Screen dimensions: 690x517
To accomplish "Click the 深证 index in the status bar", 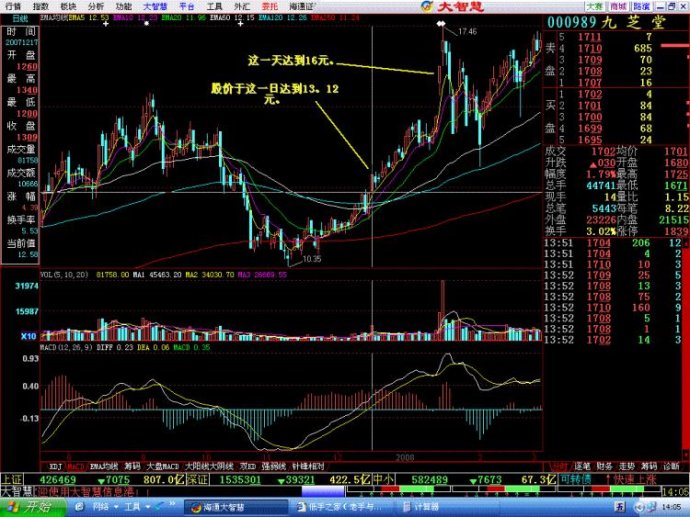I will tap(198, 480).
